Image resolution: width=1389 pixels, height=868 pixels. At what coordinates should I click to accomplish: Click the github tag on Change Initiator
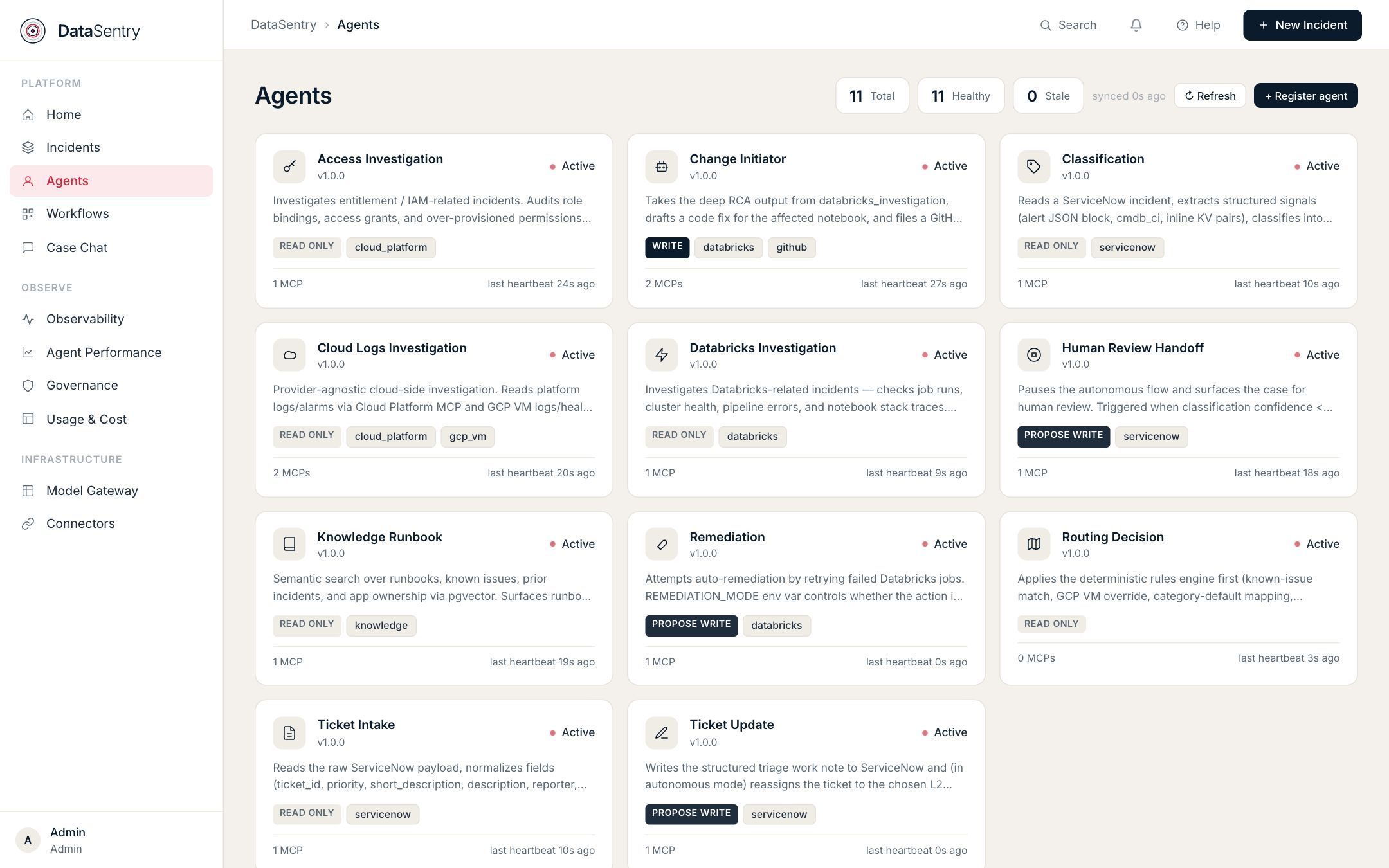coord(792,248)
